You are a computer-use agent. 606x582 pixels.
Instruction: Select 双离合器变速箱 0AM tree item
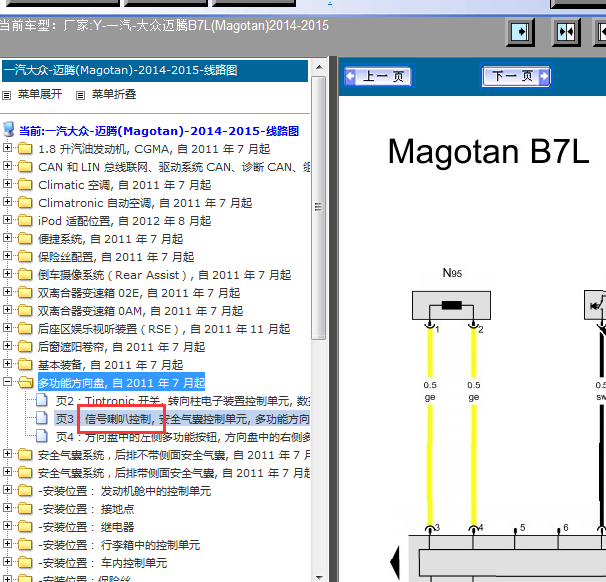[x=140, y=311]
